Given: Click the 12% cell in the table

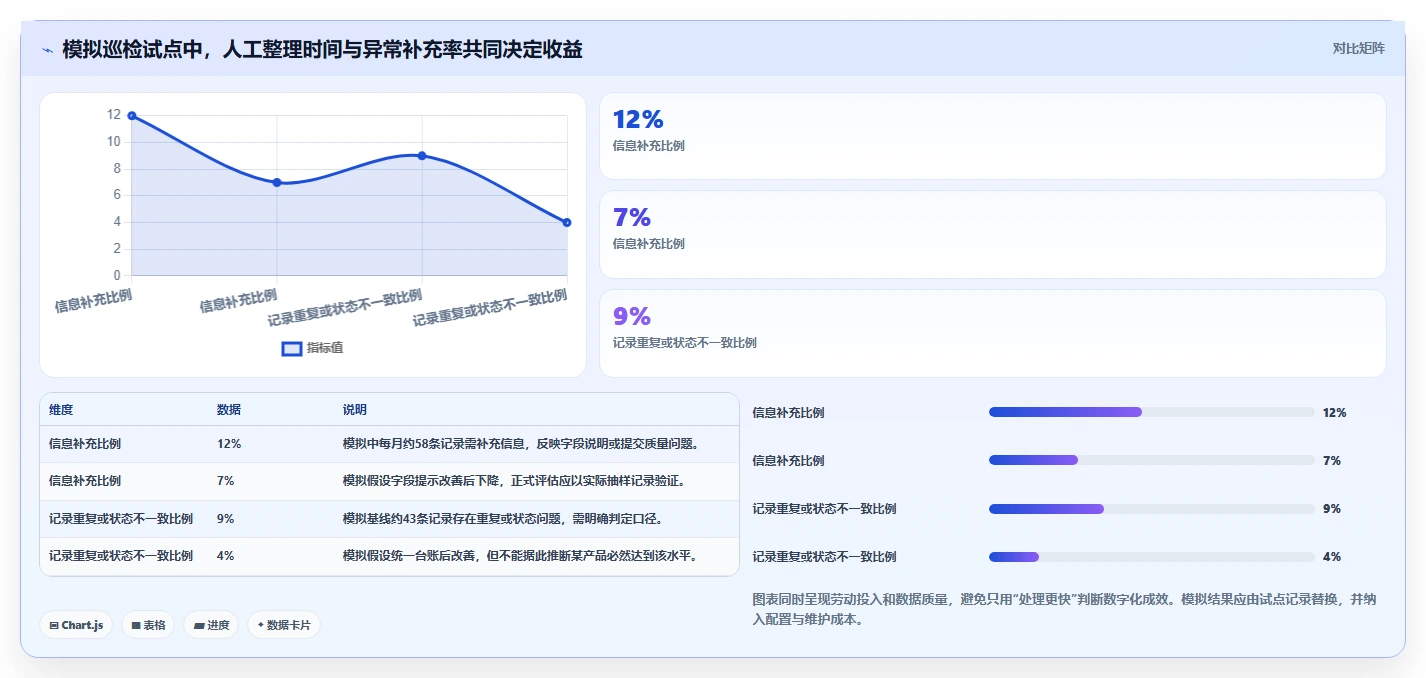Looking at the screenshot, I should (229, 444).
